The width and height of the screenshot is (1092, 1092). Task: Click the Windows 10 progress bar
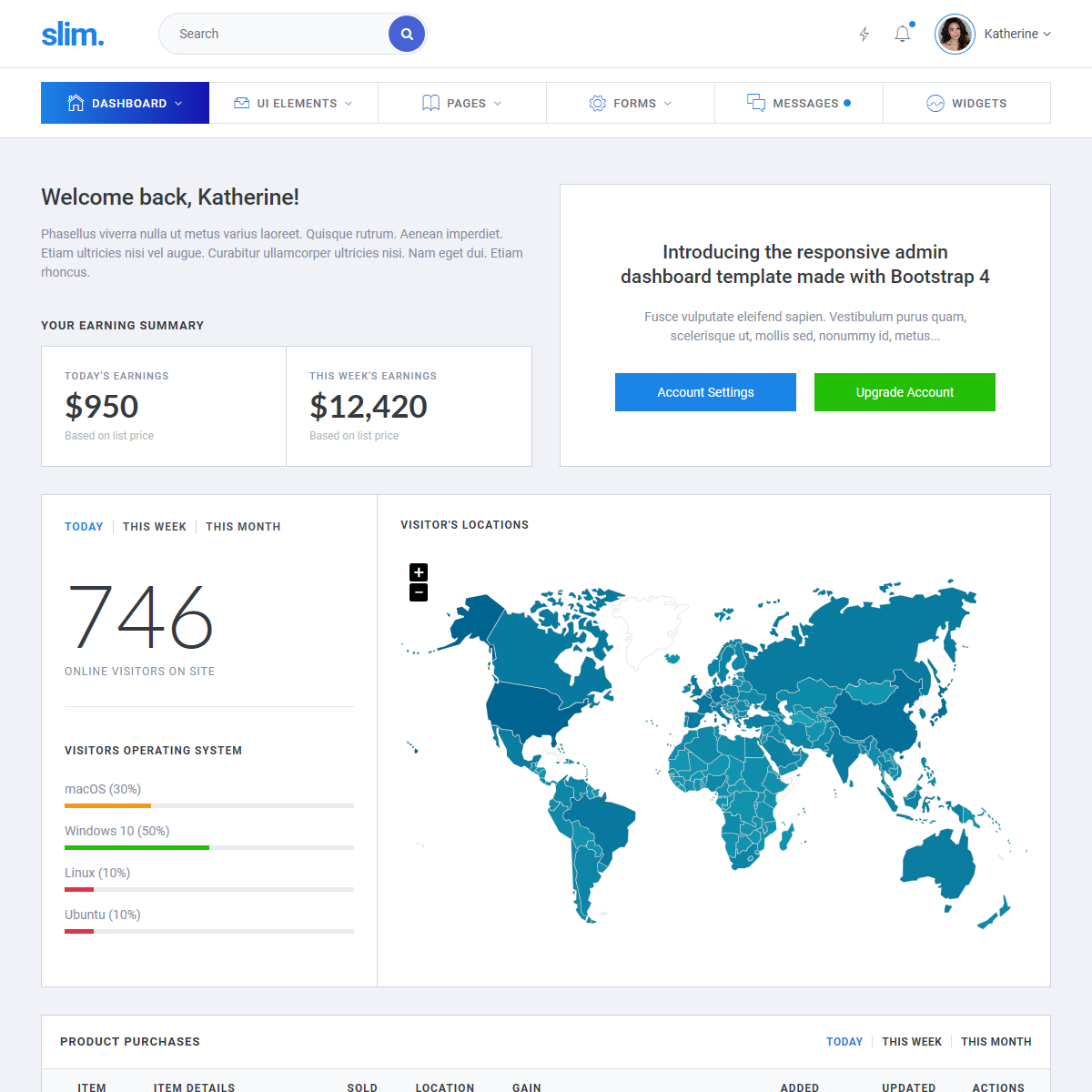(x=209, y=847)
